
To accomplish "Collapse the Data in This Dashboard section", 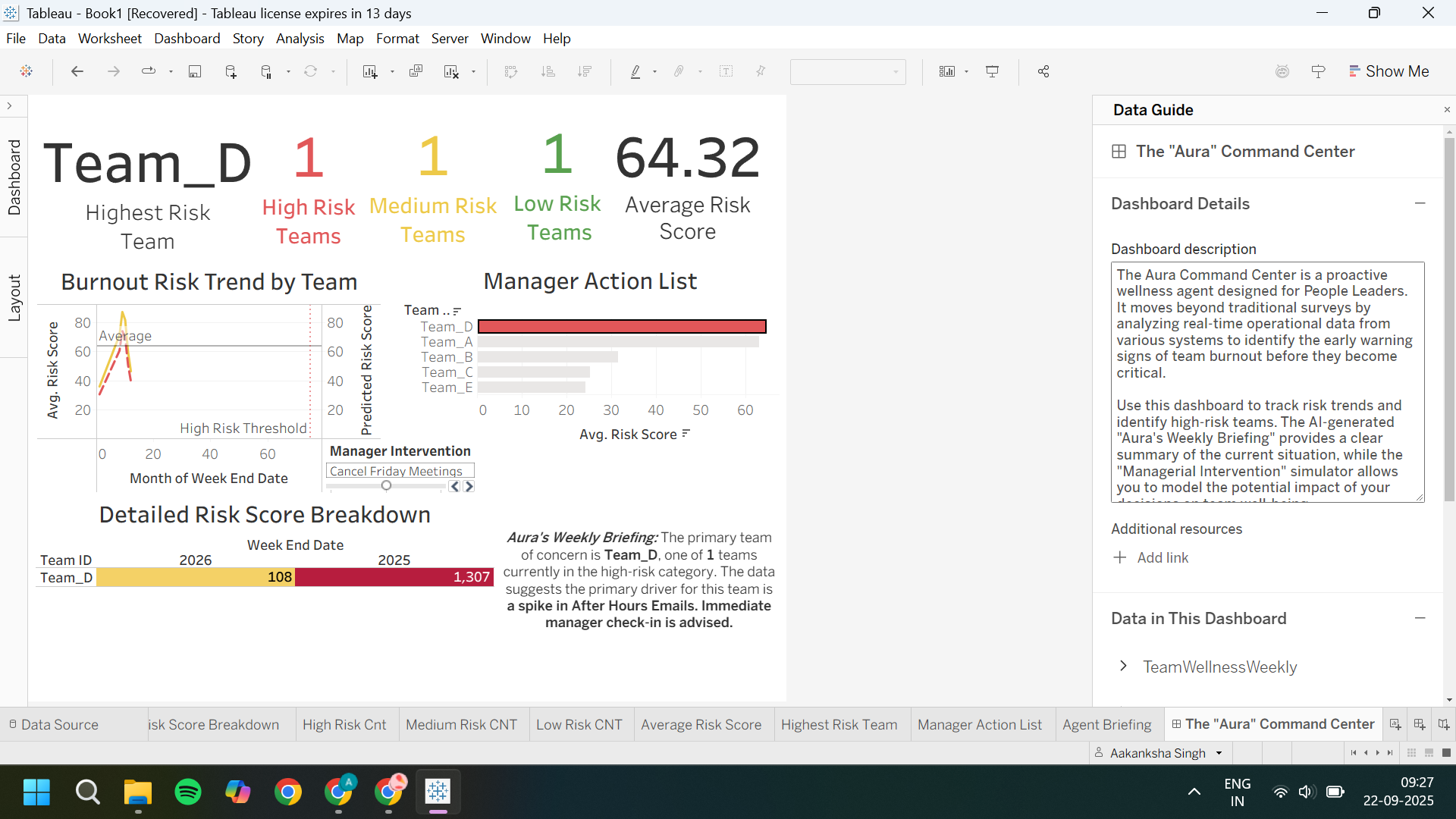I will pos(1420,618).
